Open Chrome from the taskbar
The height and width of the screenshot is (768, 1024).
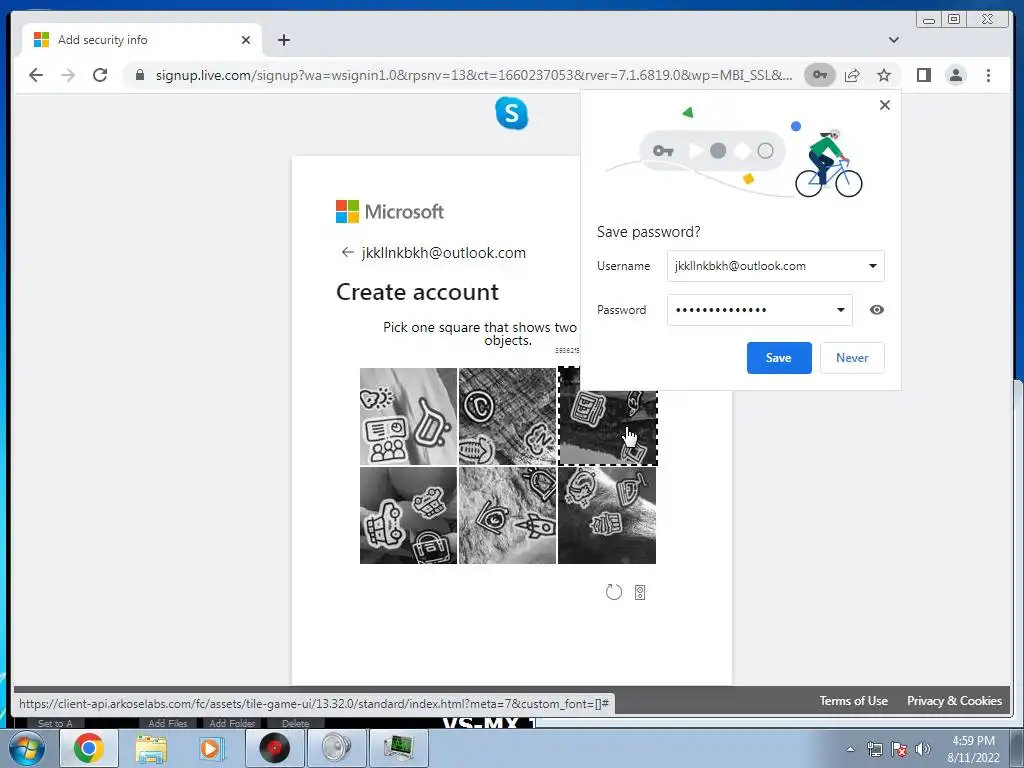[x=89, y=748]
